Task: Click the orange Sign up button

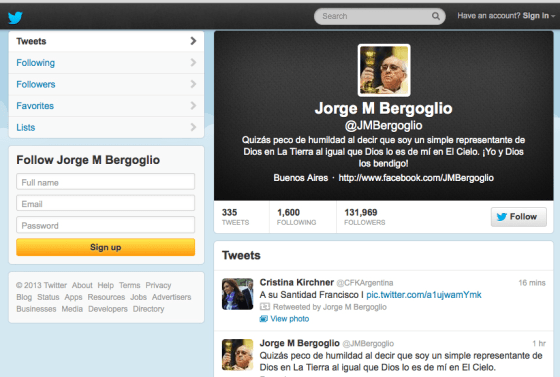Action: pos(105,247)
